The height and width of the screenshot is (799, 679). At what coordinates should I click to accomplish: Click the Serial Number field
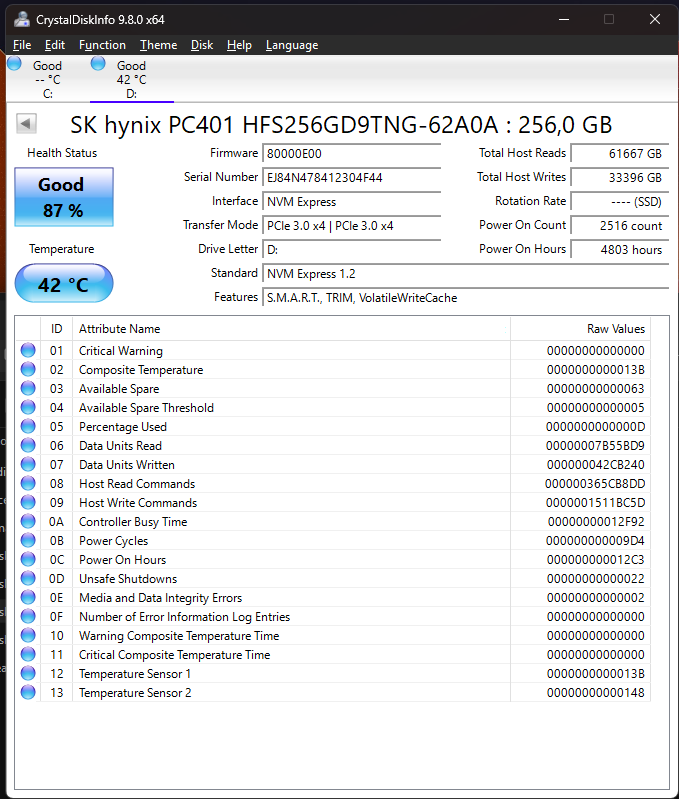(x=351, y=177)
